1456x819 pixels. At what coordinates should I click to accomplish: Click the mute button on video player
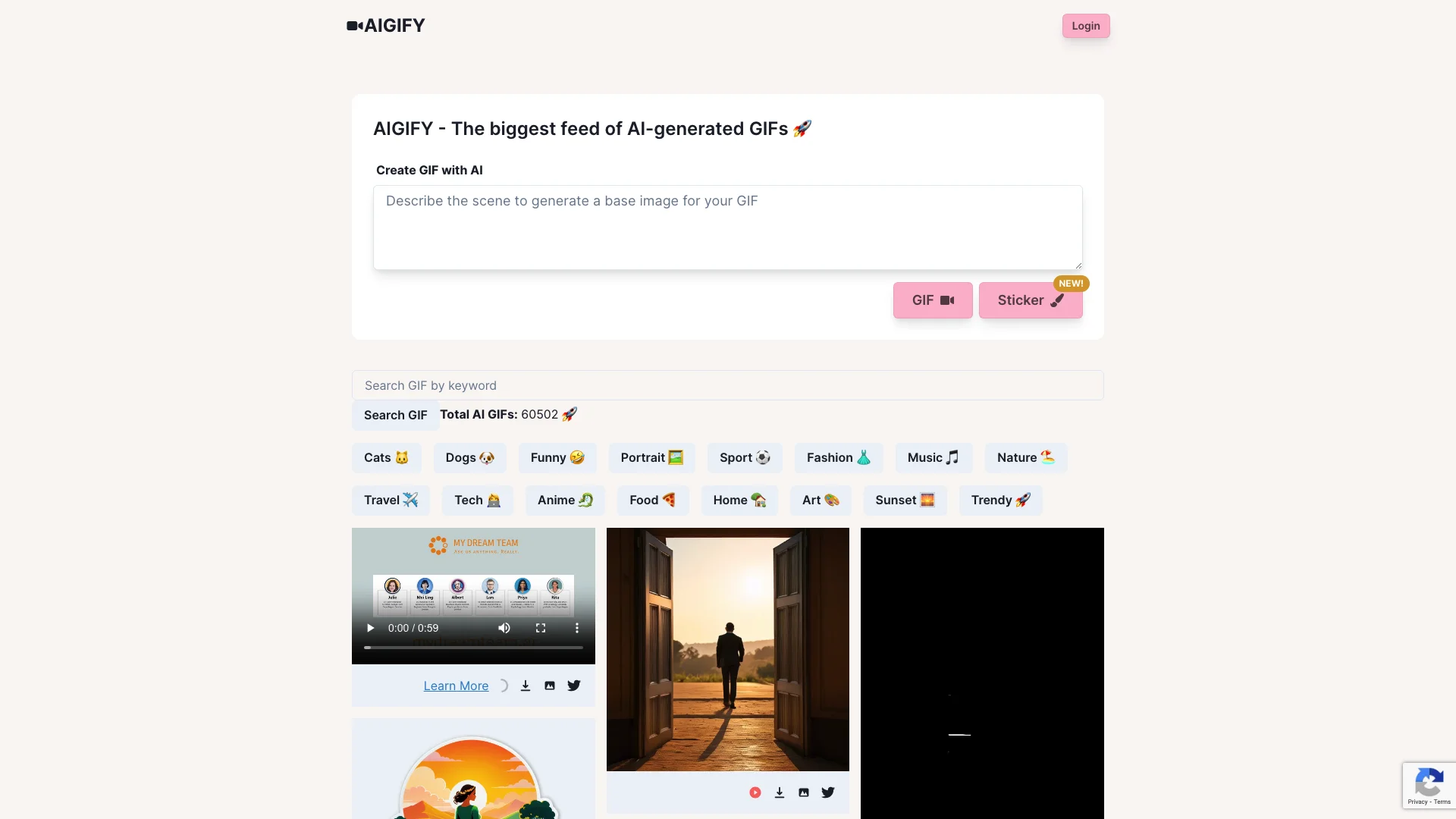503,628
